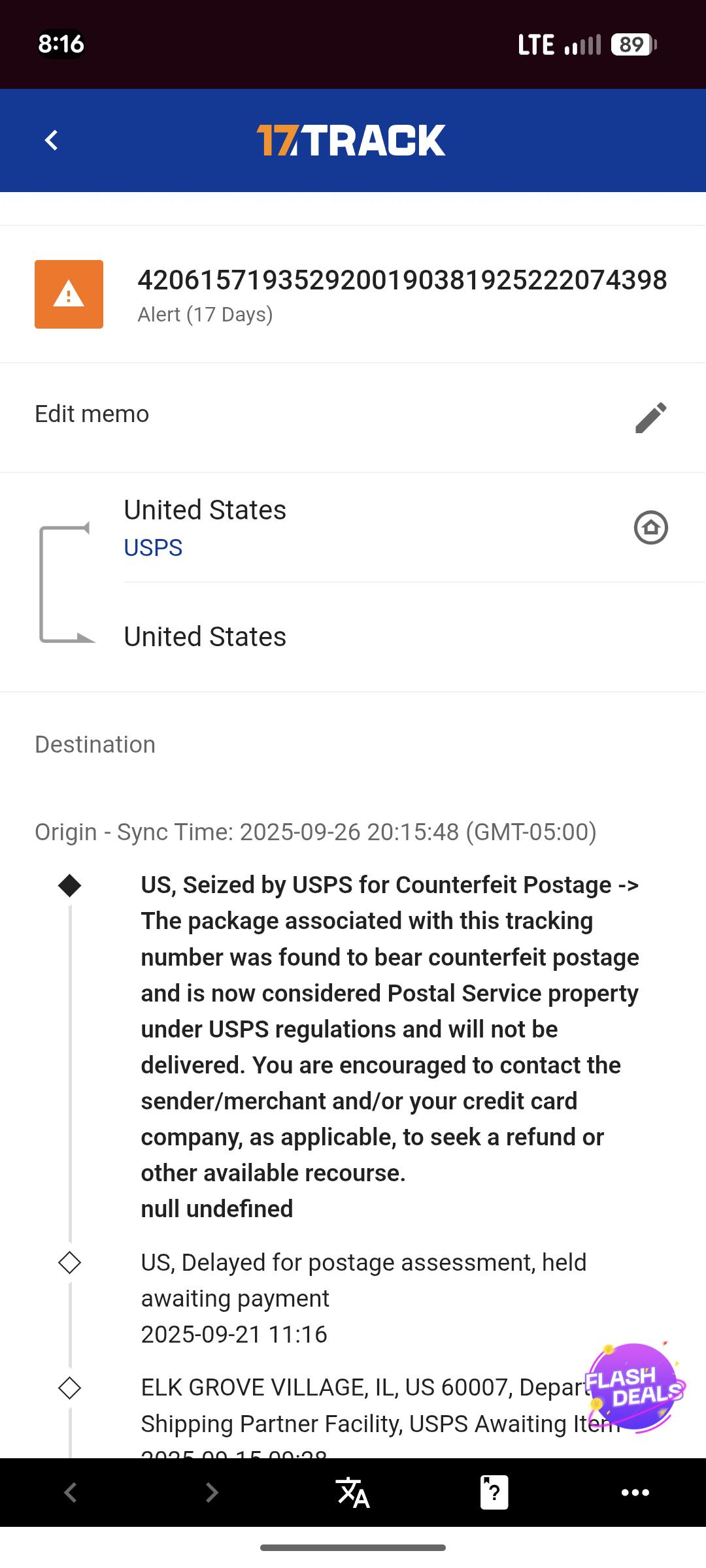Tap the Elk Grove Village event marker
The image size is (706, 1568).
pos(69,1388)
